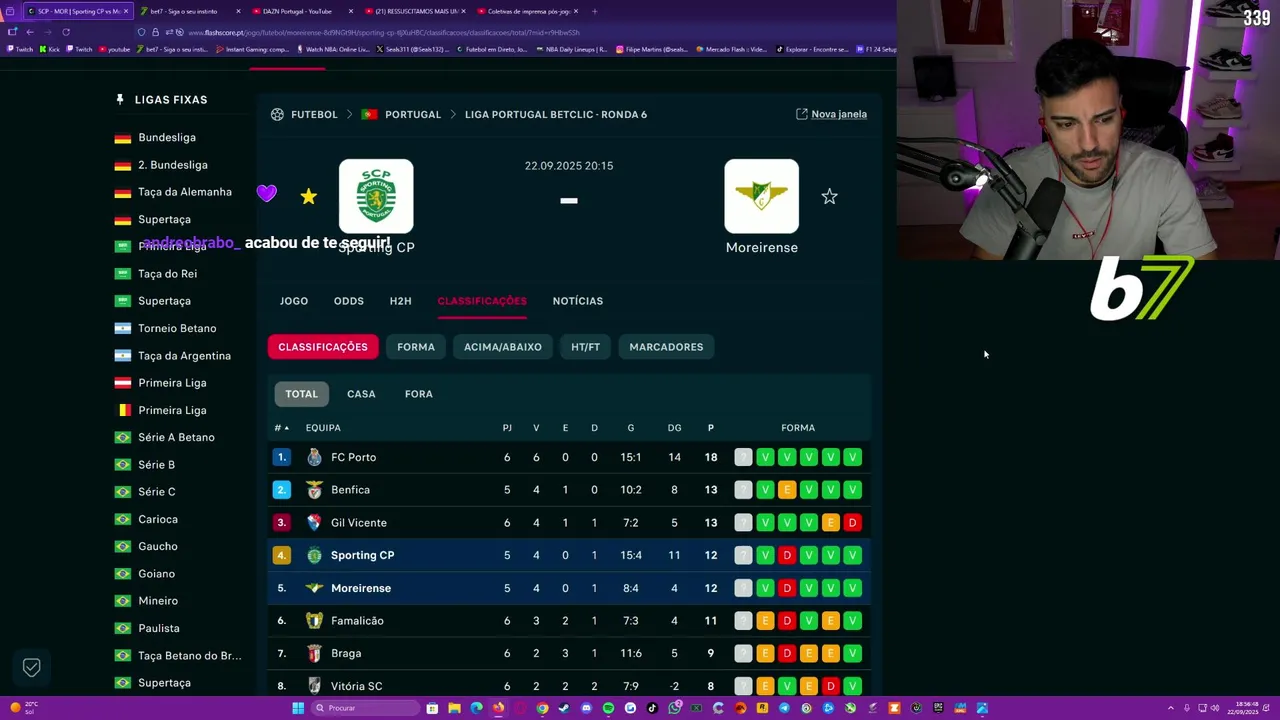This screenshot has height=720, width=1280.
Task: Select the FORA standings filter
Action: tap(419, 394)
